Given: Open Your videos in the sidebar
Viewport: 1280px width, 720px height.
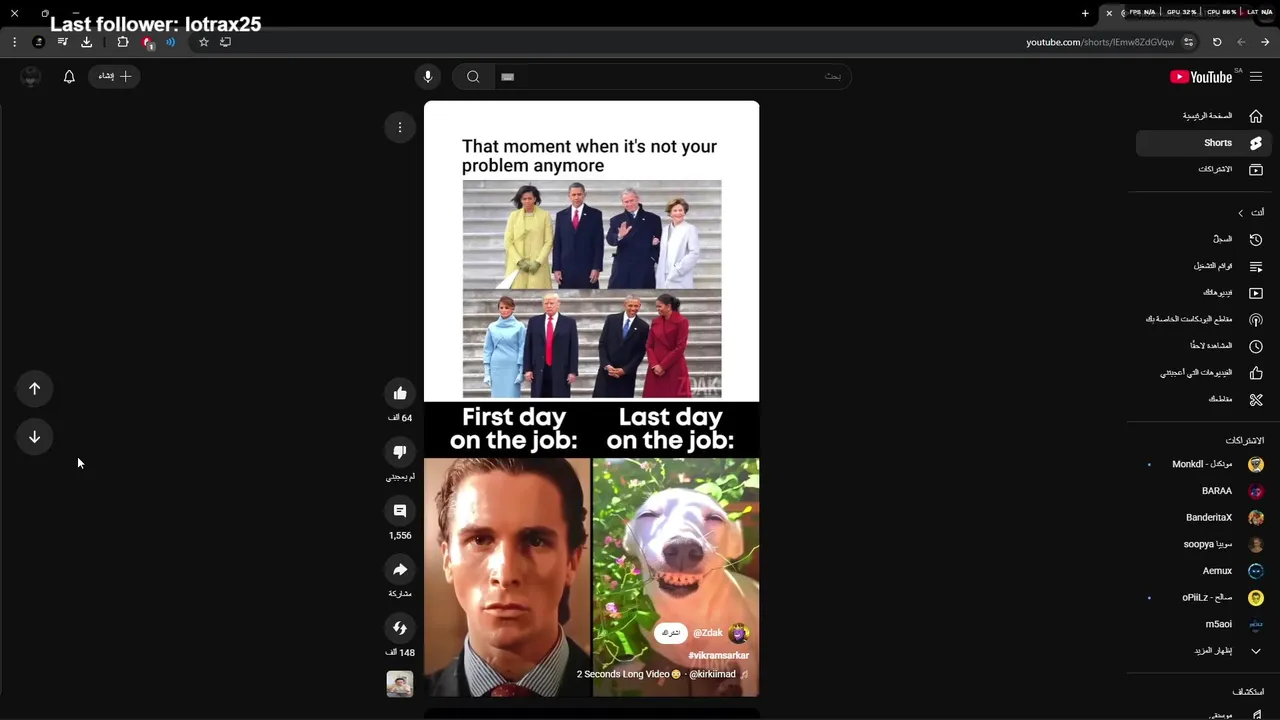Looking at the screenshot, I should point(1204,293).
